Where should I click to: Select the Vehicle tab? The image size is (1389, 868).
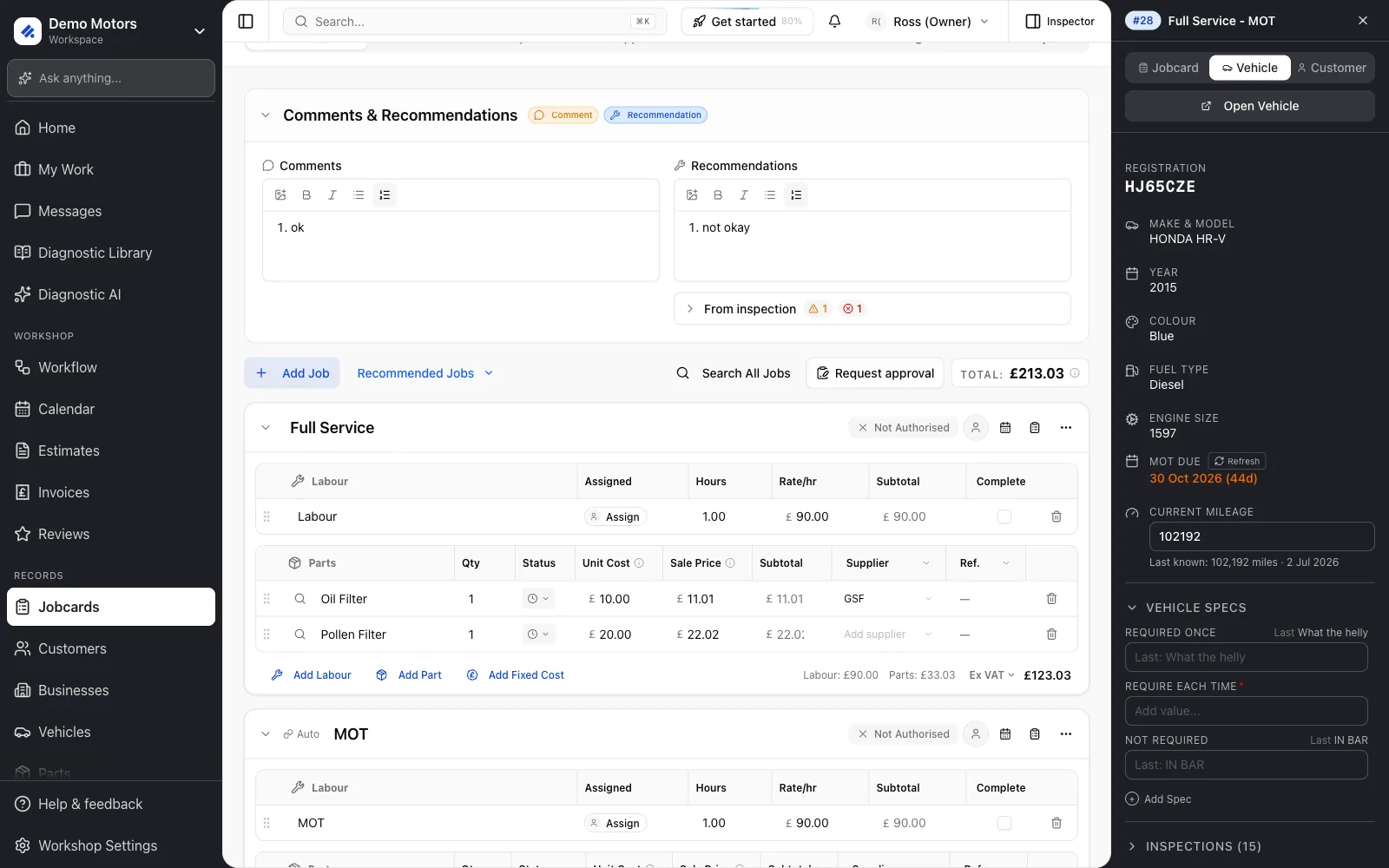(x=1250, y=68)
